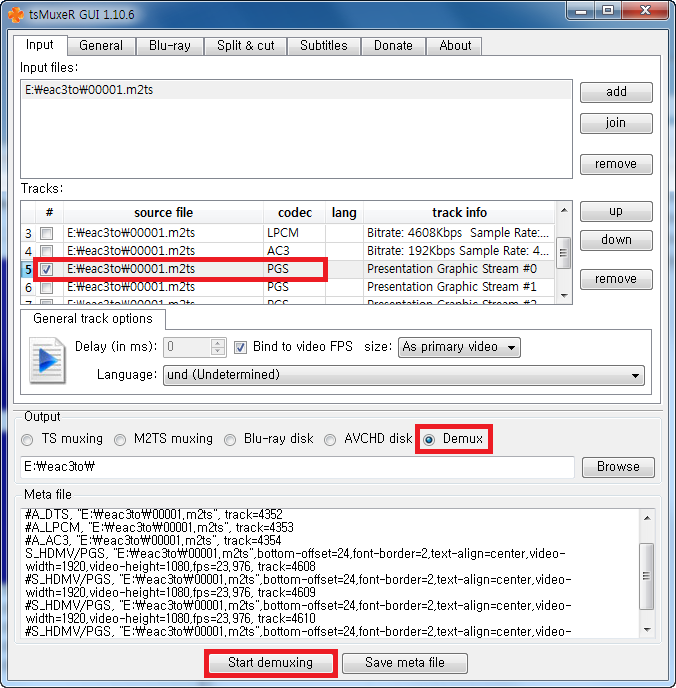Enable the checkbox for track 3 LPCM
Screen dimensions: 676x688
pyautogui.click(x=46, y=233)
